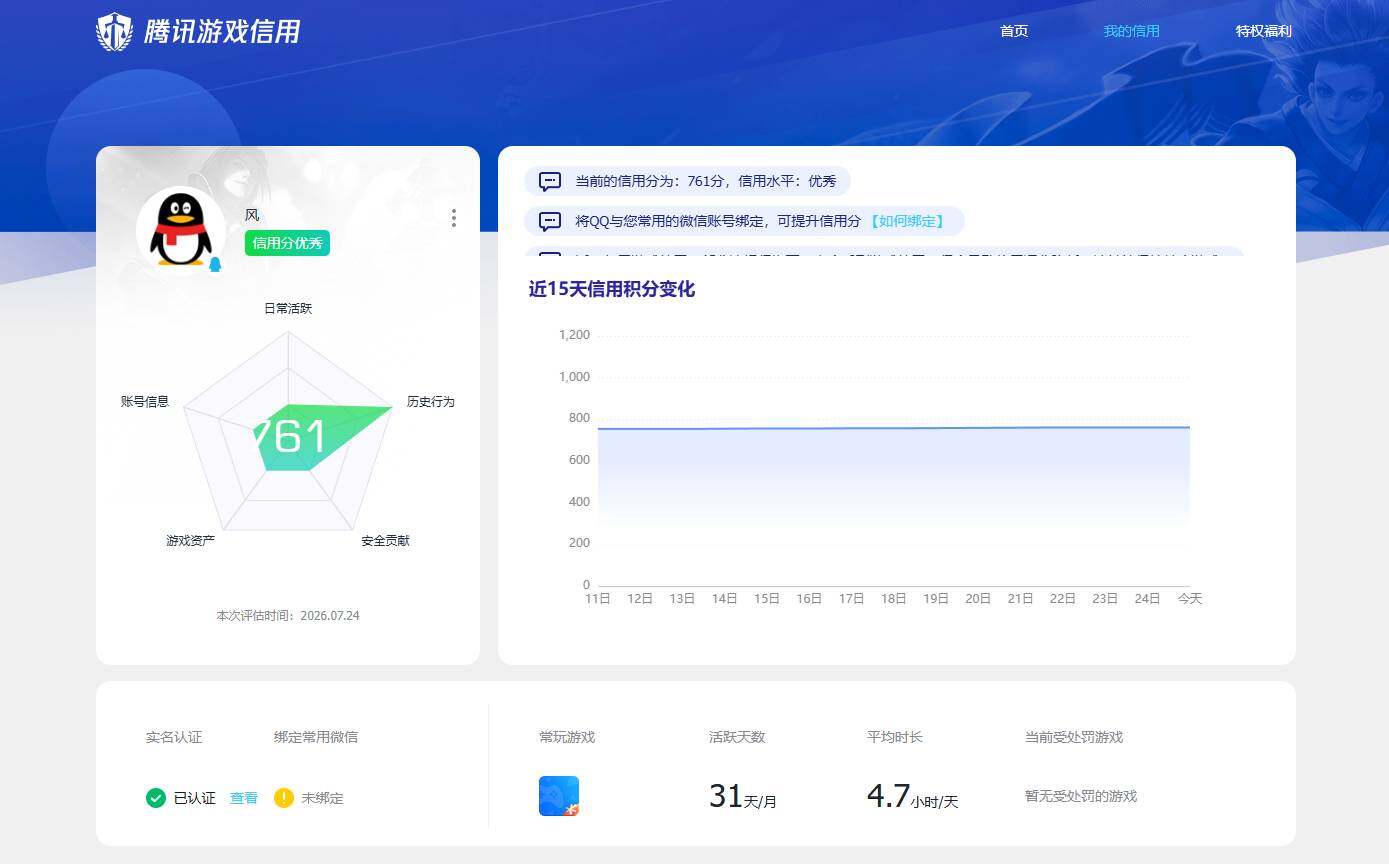Click the 信用分优秀 green badge
1389x864 pixels.
click(287, 243)
